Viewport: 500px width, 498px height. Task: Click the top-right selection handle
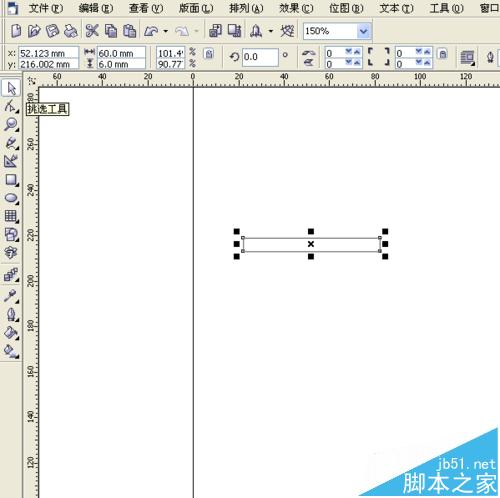point(385,231)
